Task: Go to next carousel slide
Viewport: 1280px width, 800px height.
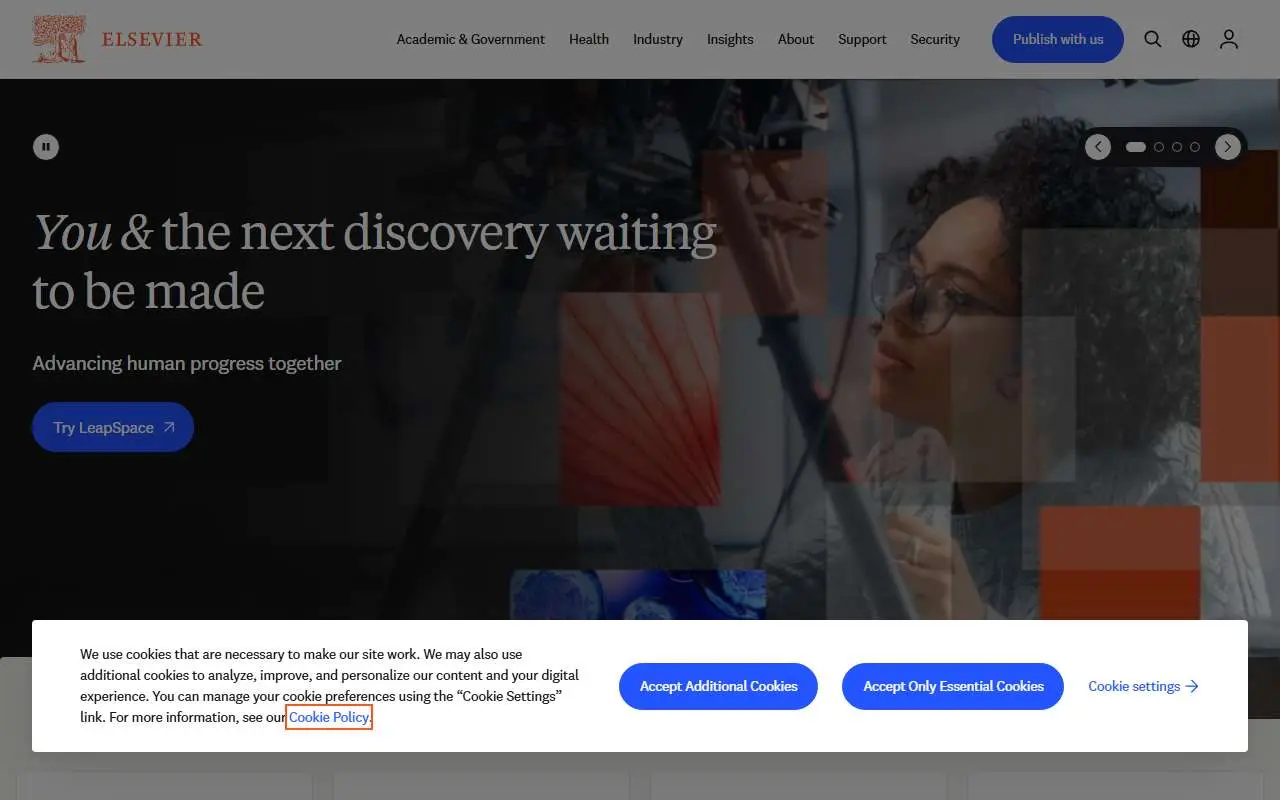Action: tap(1228, 147)
